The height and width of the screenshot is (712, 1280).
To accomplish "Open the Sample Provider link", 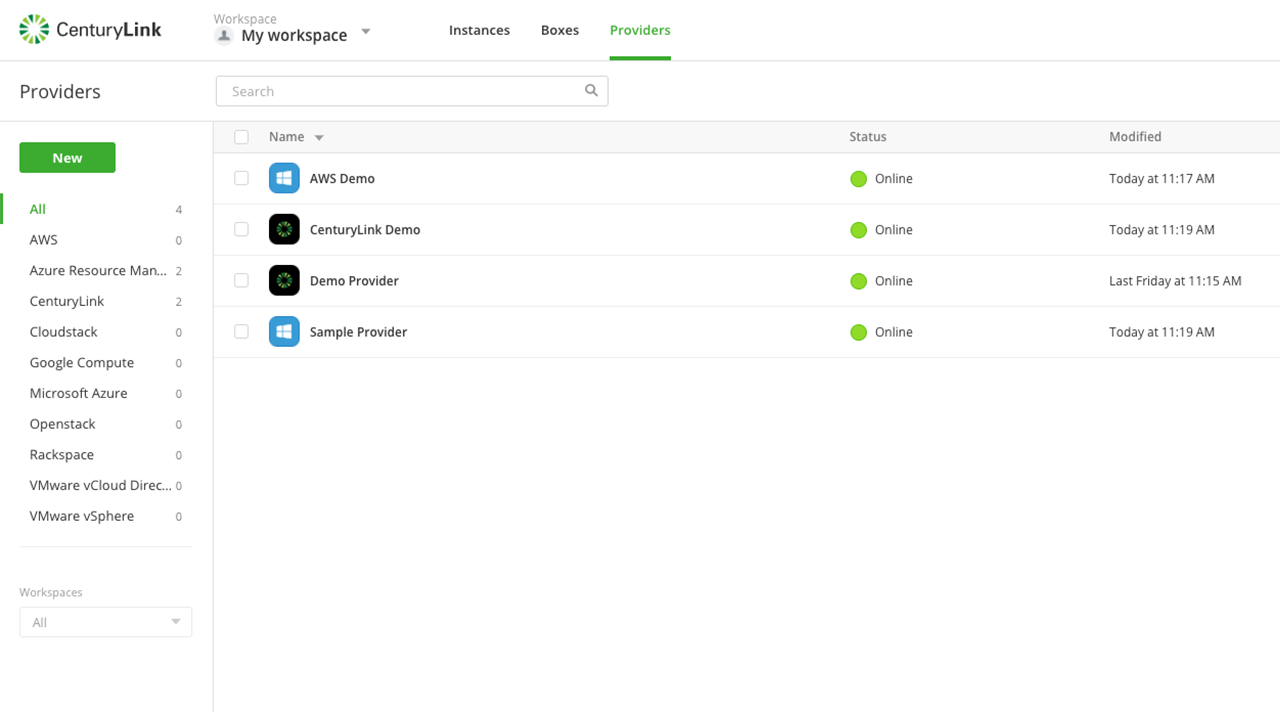I will pos(358,331).
